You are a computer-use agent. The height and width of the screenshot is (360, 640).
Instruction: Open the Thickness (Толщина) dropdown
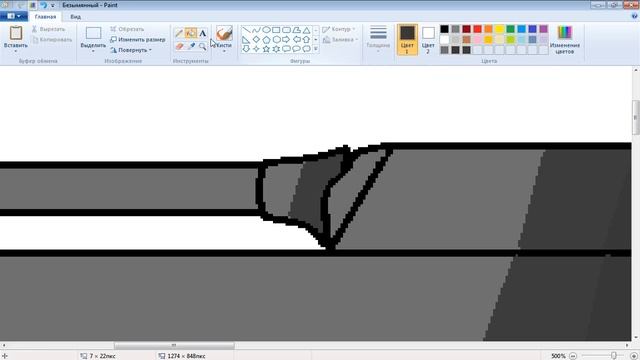coord(378,40)
